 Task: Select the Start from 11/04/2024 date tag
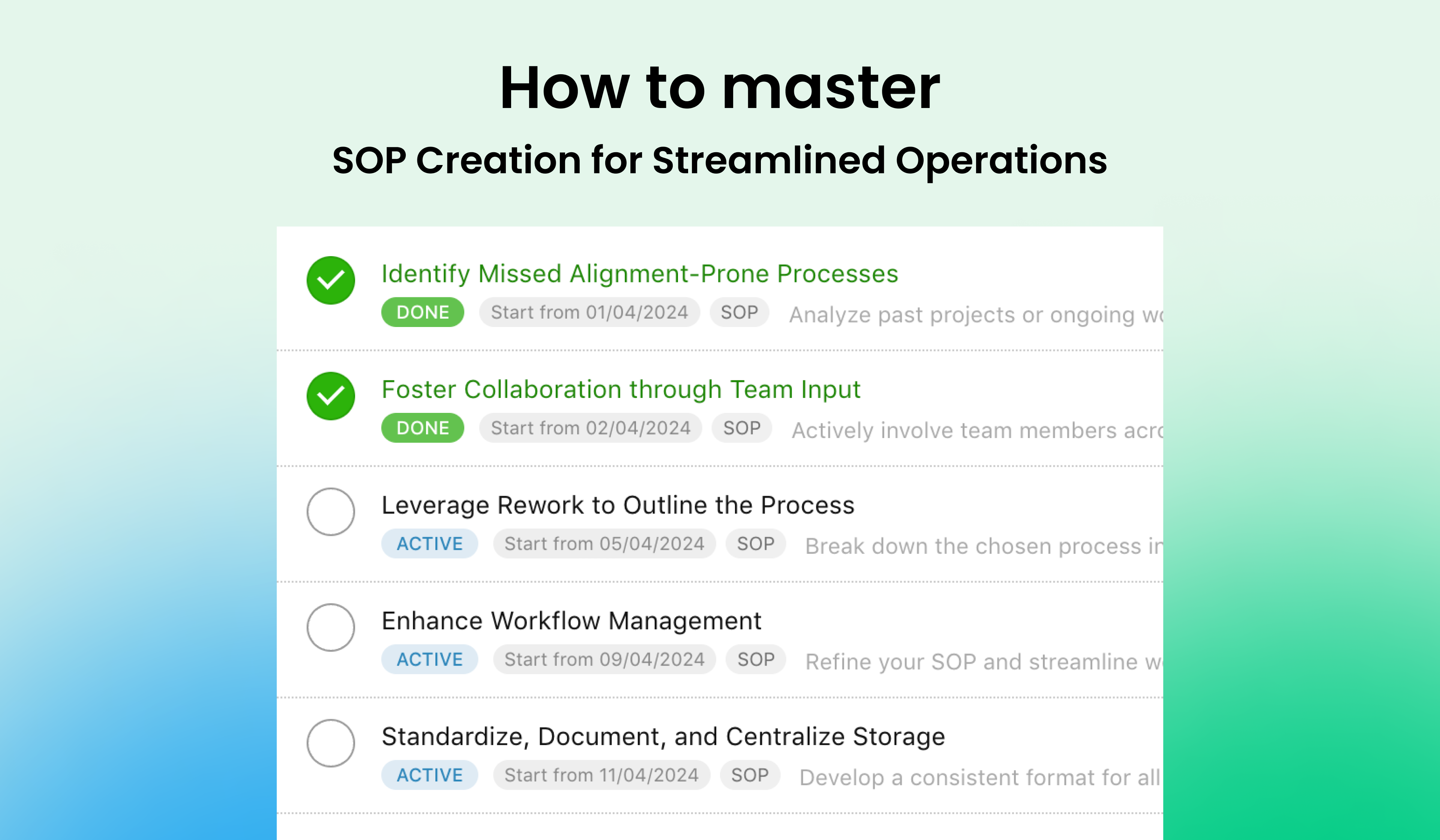click(x=601, y=775)
